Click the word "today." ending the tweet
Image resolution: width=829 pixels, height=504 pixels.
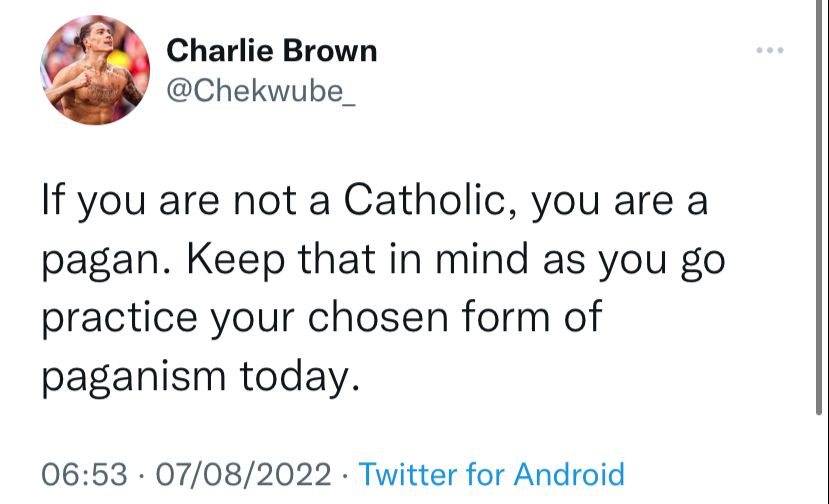(297, 376)
